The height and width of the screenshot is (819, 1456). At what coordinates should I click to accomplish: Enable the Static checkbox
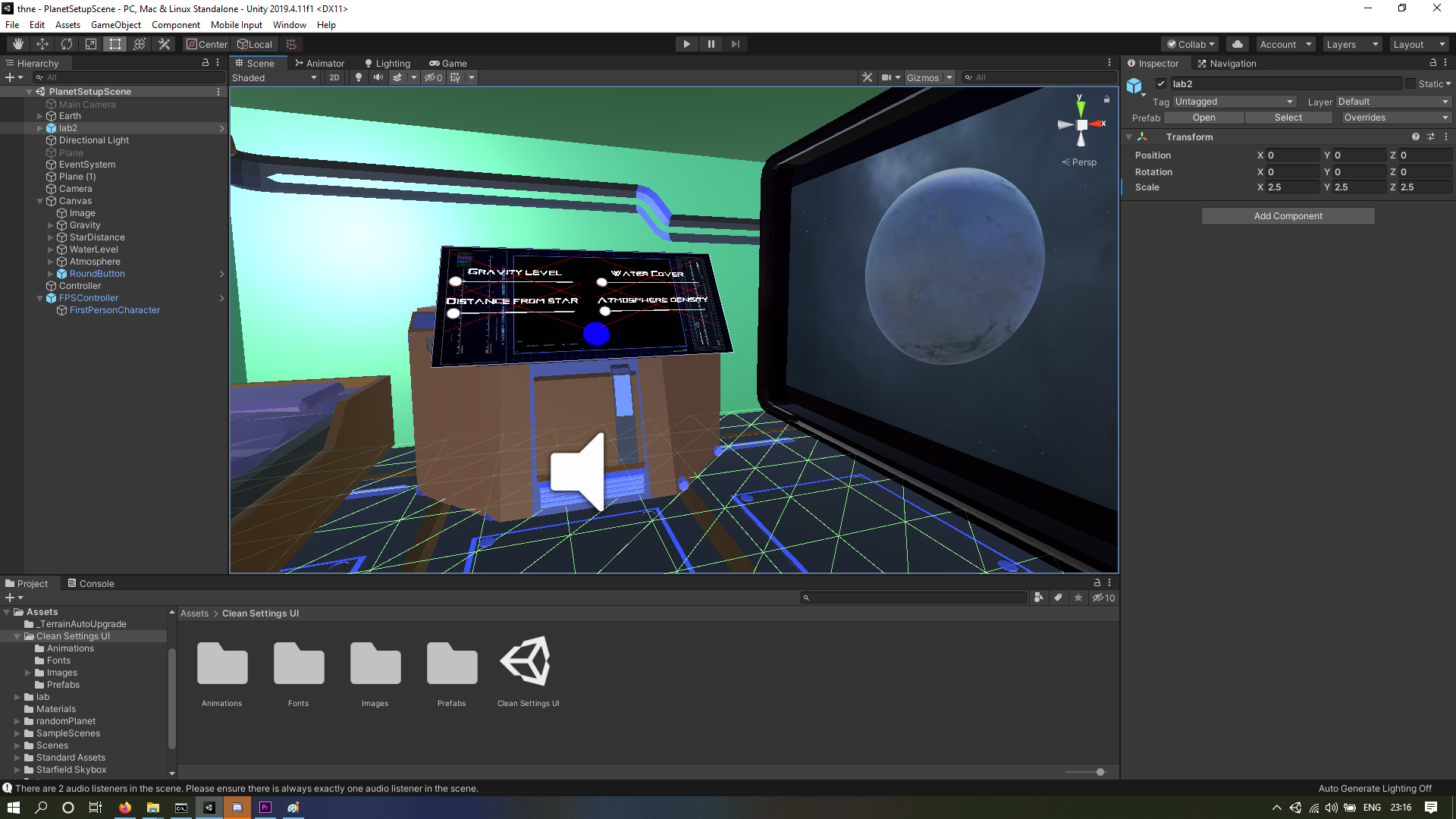pyautogui.click(x=1410, y=83)
